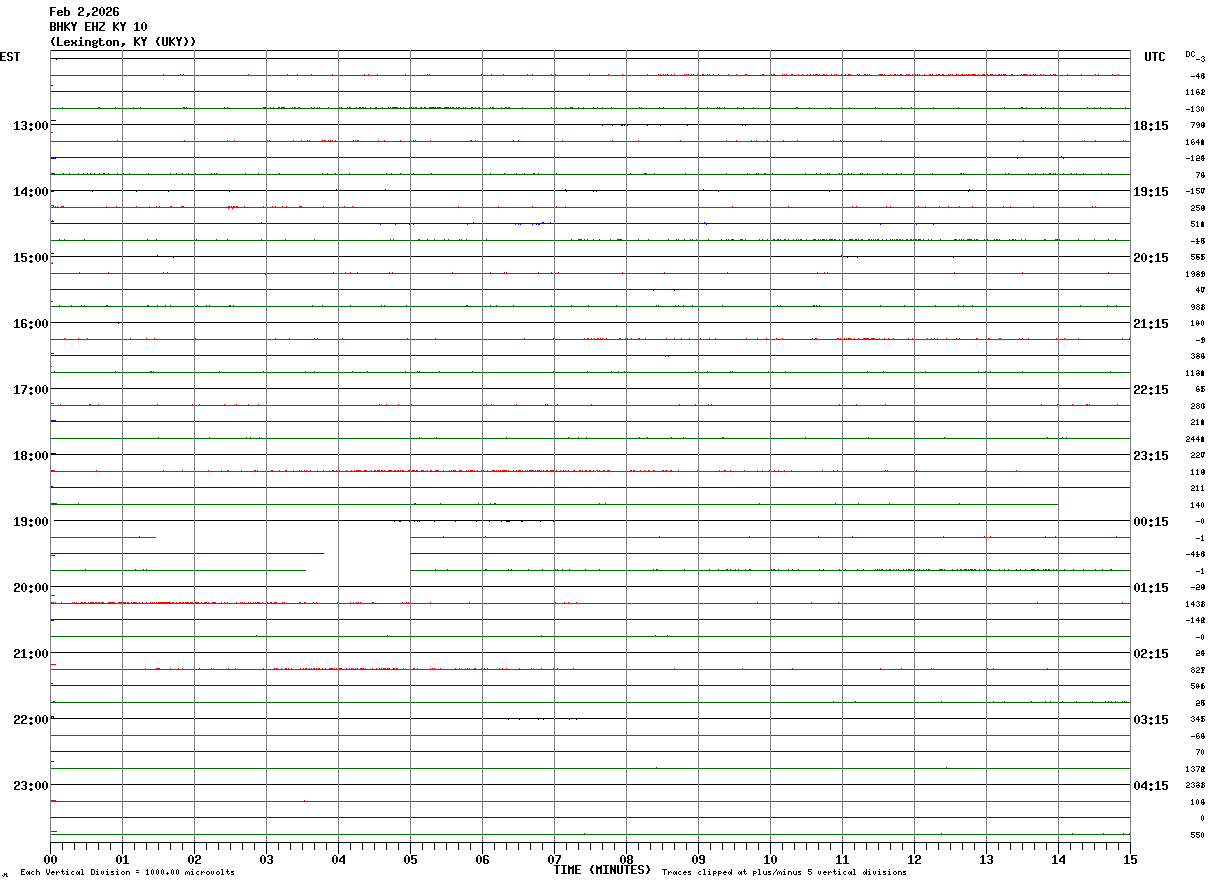Click the 22:00 EST time label

point(30,719)
